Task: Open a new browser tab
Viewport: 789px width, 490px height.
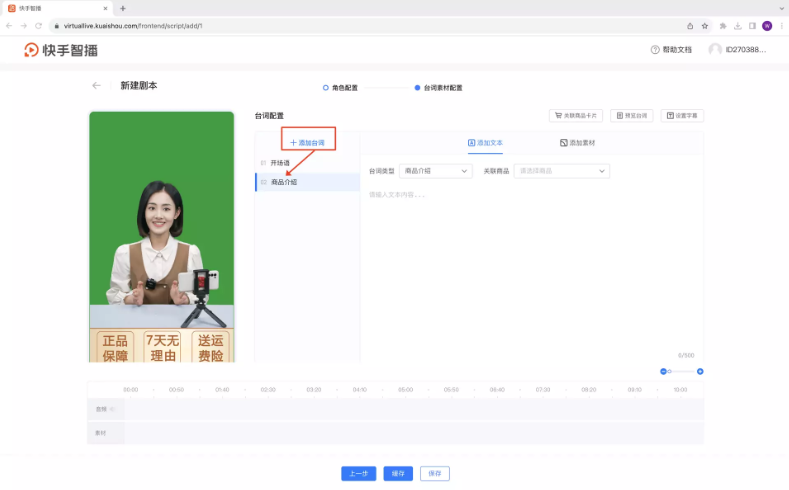Action: pos(123,8)
